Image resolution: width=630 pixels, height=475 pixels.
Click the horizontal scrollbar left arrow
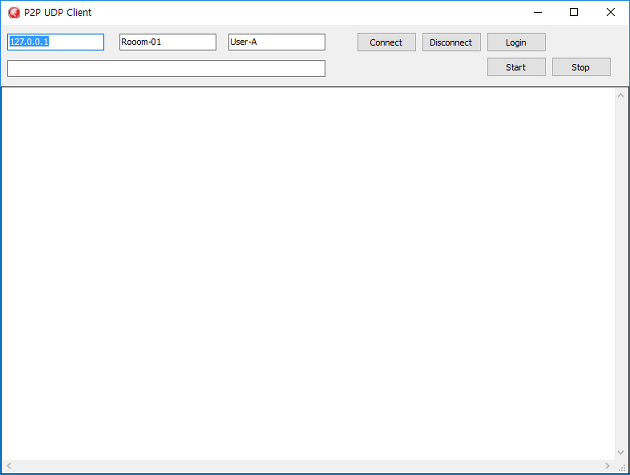point(8,466)
